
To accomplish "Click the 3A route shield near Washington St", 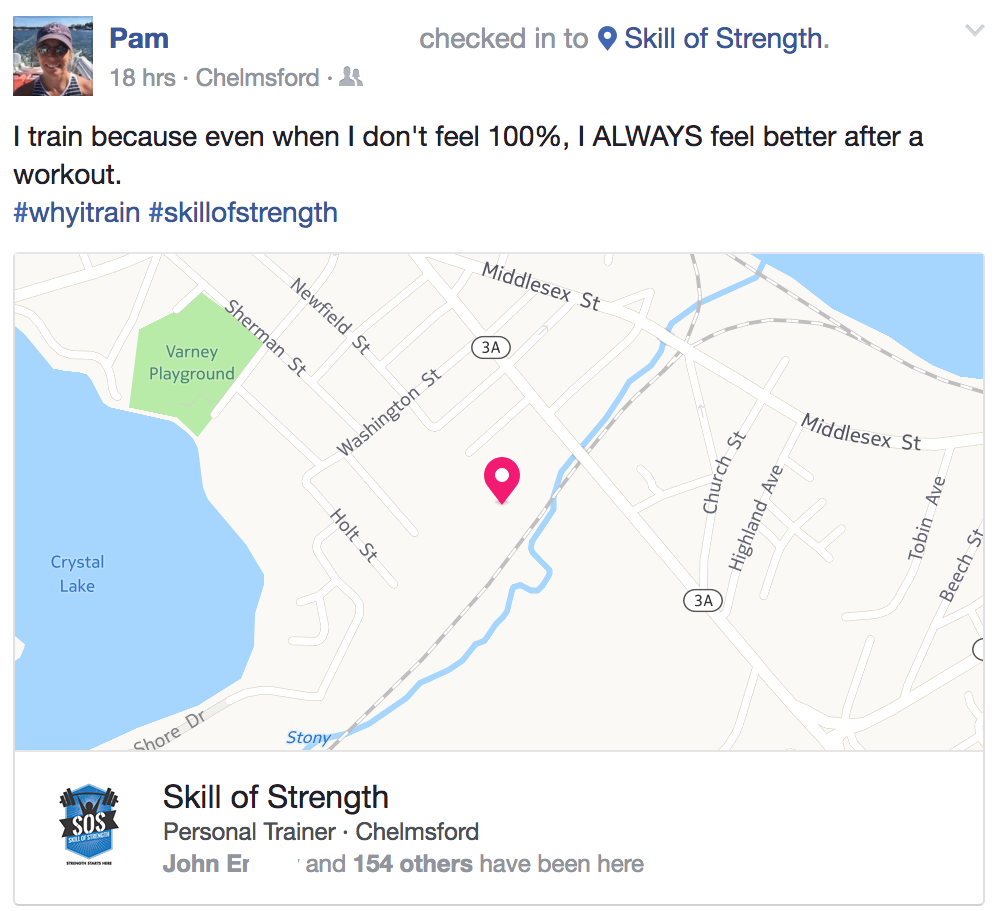I will point(491,347).
